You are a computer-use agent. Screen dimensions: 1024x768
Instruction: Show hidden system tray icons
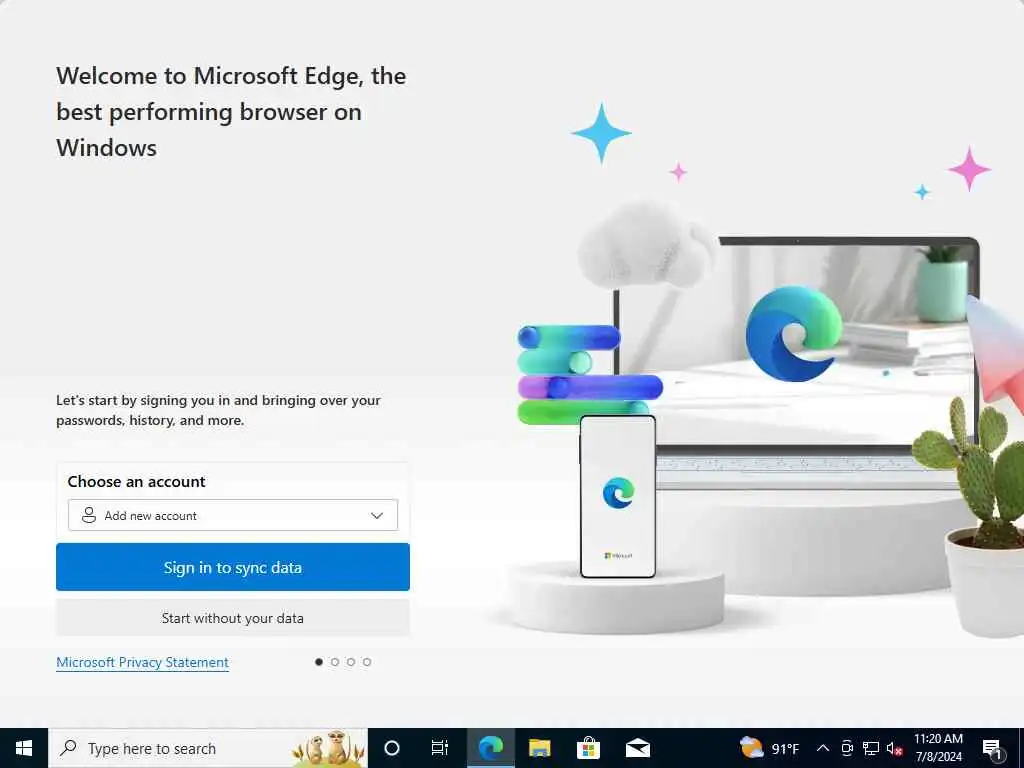823,748
